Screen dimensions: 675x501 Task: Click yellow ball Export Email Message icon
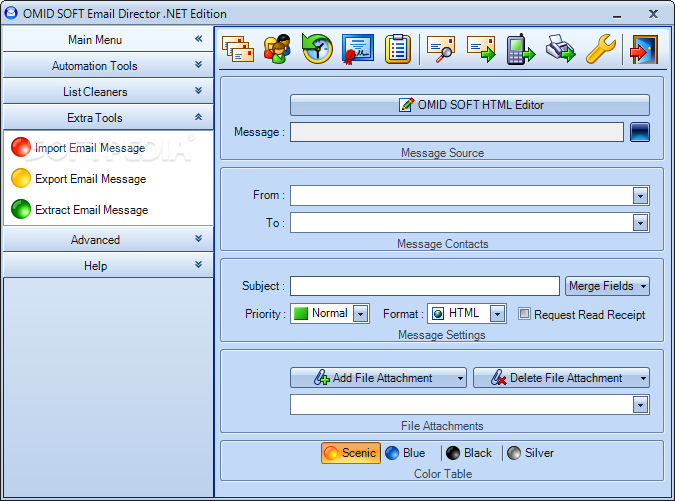(21, 178)
